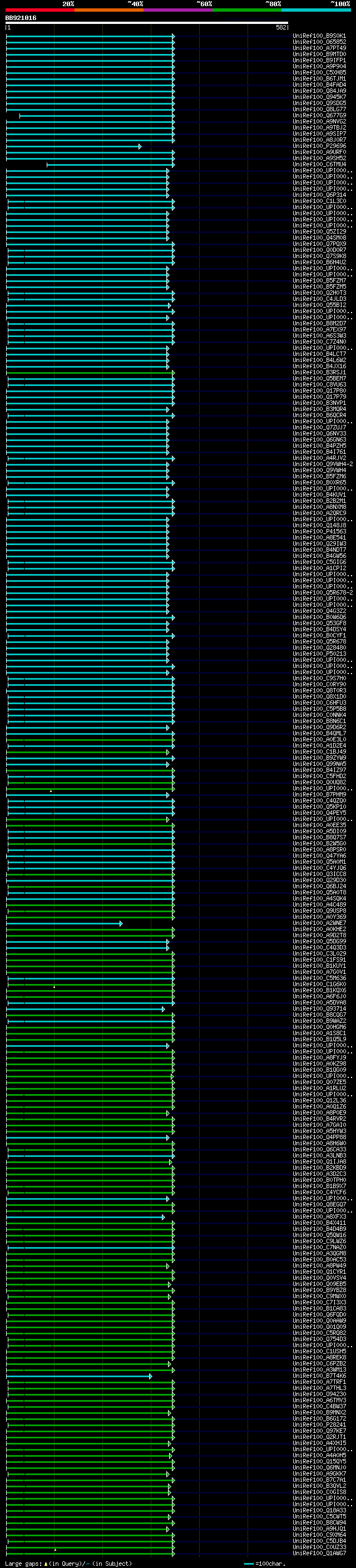
Task: Select hit label UniRef100_Q0HGM6
Action: pos(319,1027)
